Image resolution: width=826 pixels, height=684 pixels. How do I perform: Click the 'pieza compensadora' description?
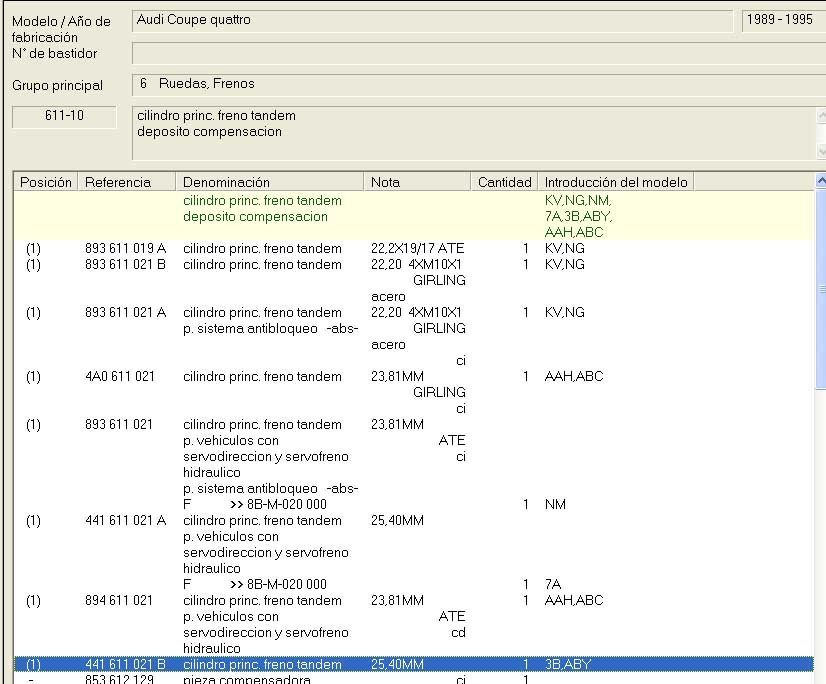247,679
